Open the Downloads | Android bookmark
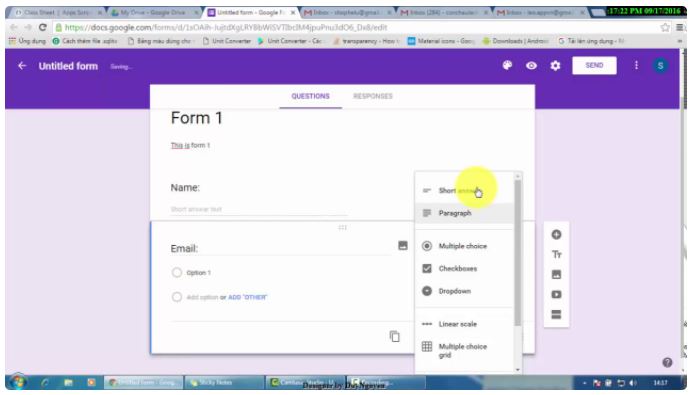This screenshot has width=692, height=395. pos(515,41)
